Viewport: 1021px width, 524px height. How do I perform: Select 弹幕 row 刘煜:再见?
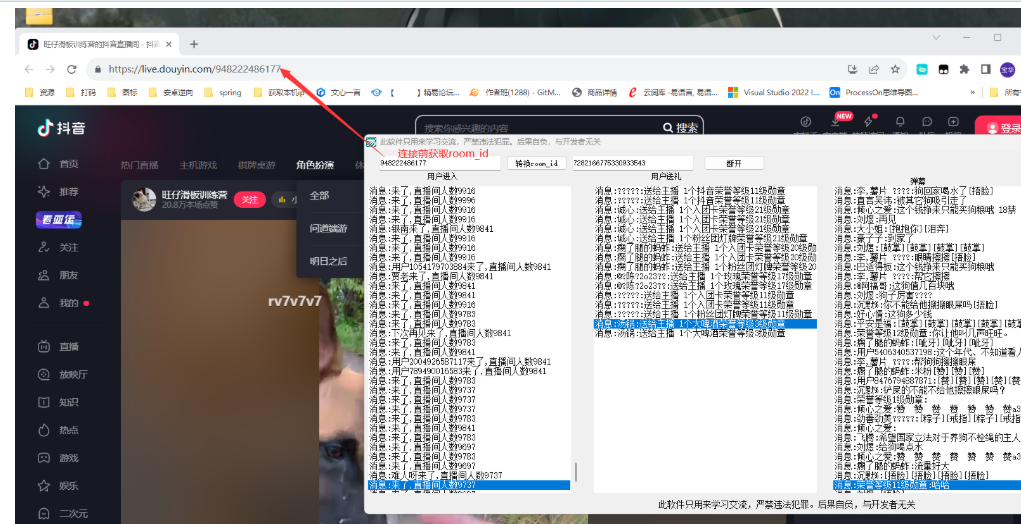[865, 219]
